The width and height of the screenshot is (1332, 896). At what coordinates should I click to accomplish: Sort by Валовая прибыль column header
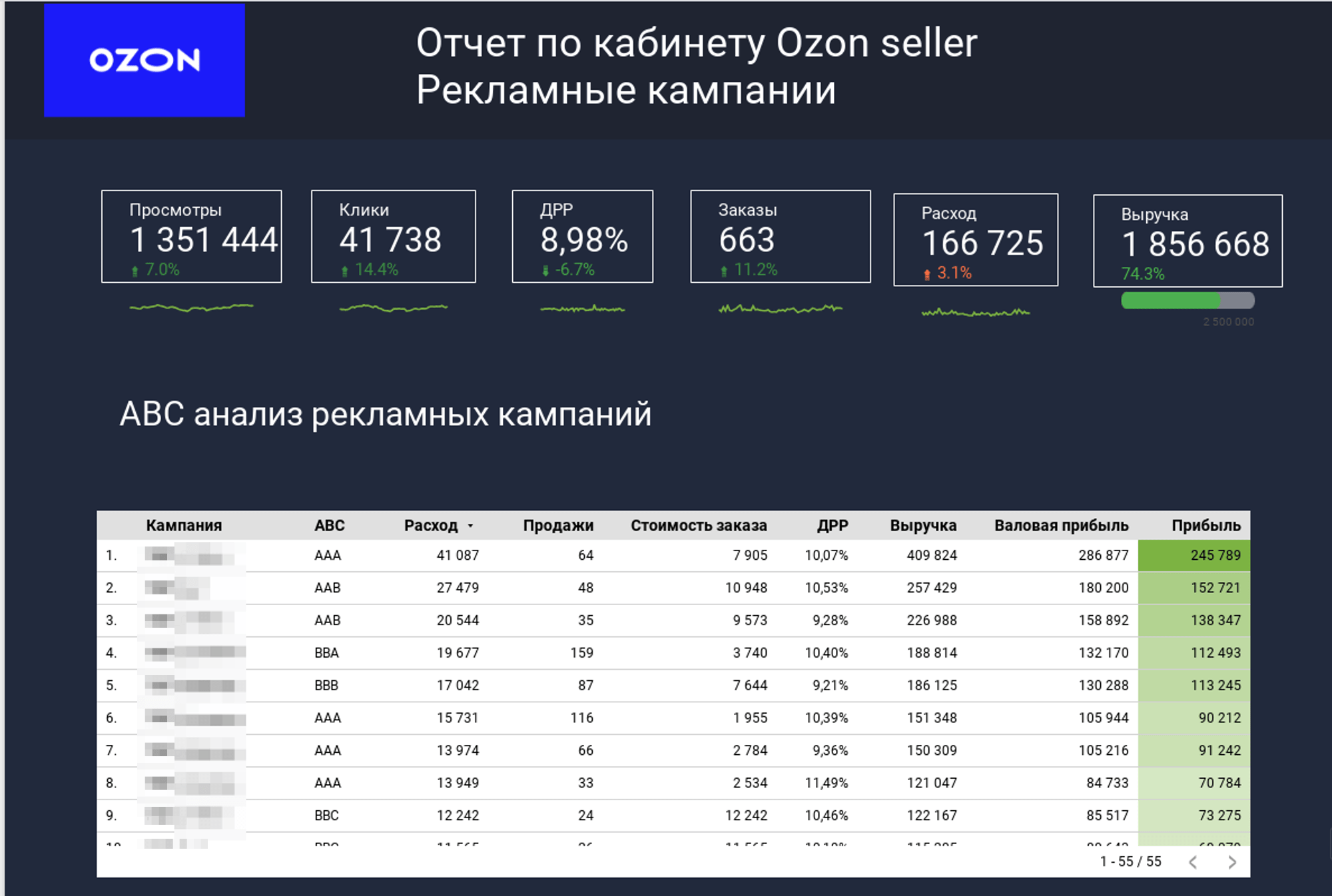(x=1062, y=525)
